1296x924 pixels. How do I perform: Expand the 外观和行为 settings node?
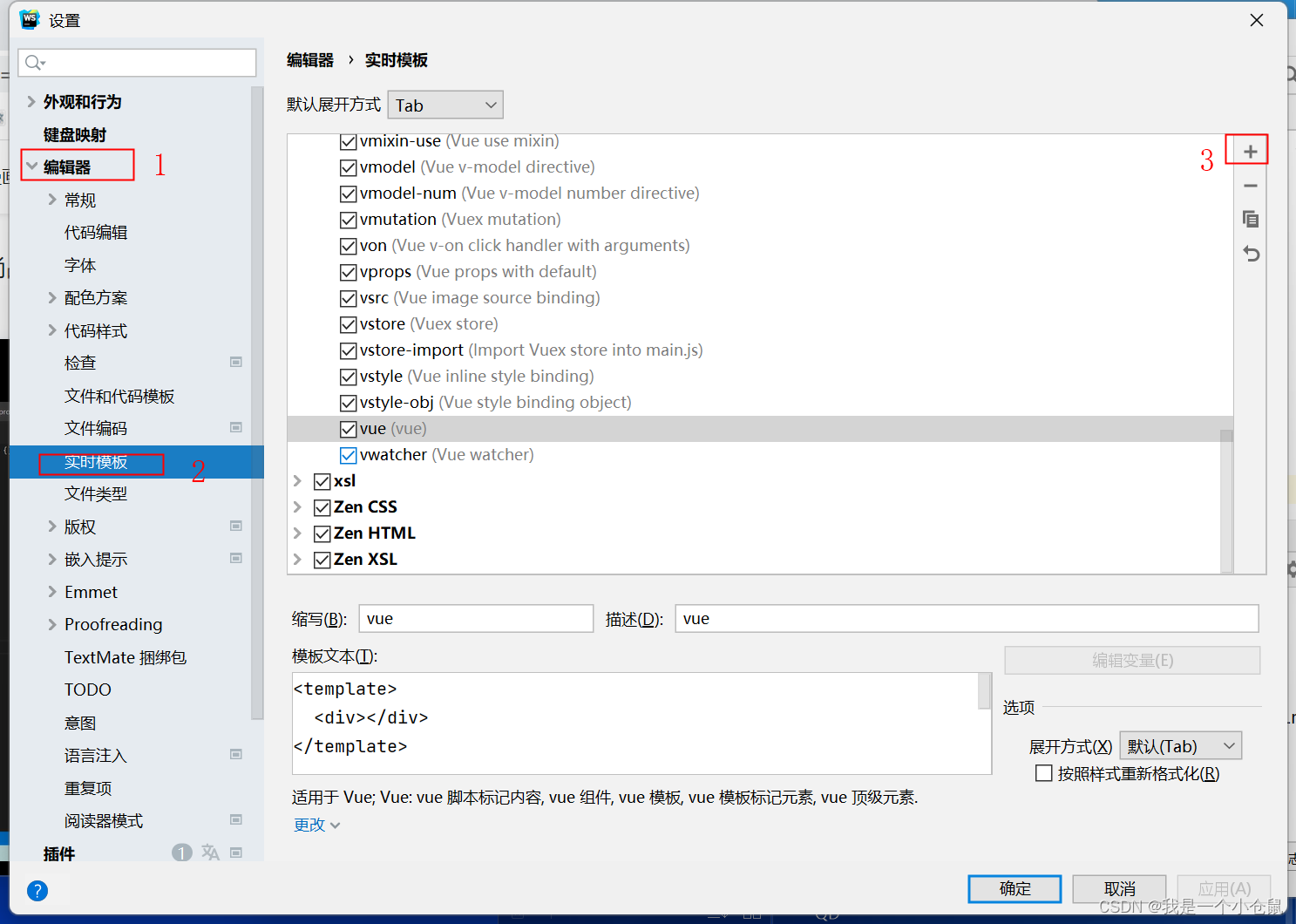click(x=31, y=102)
